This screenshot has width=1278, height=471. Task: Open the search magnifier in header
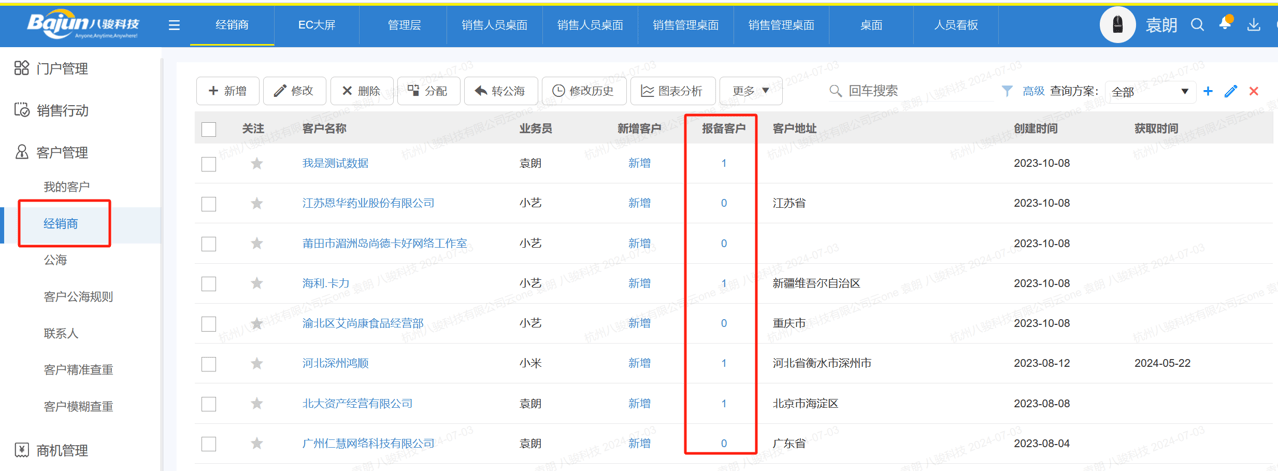[1197, 25]
